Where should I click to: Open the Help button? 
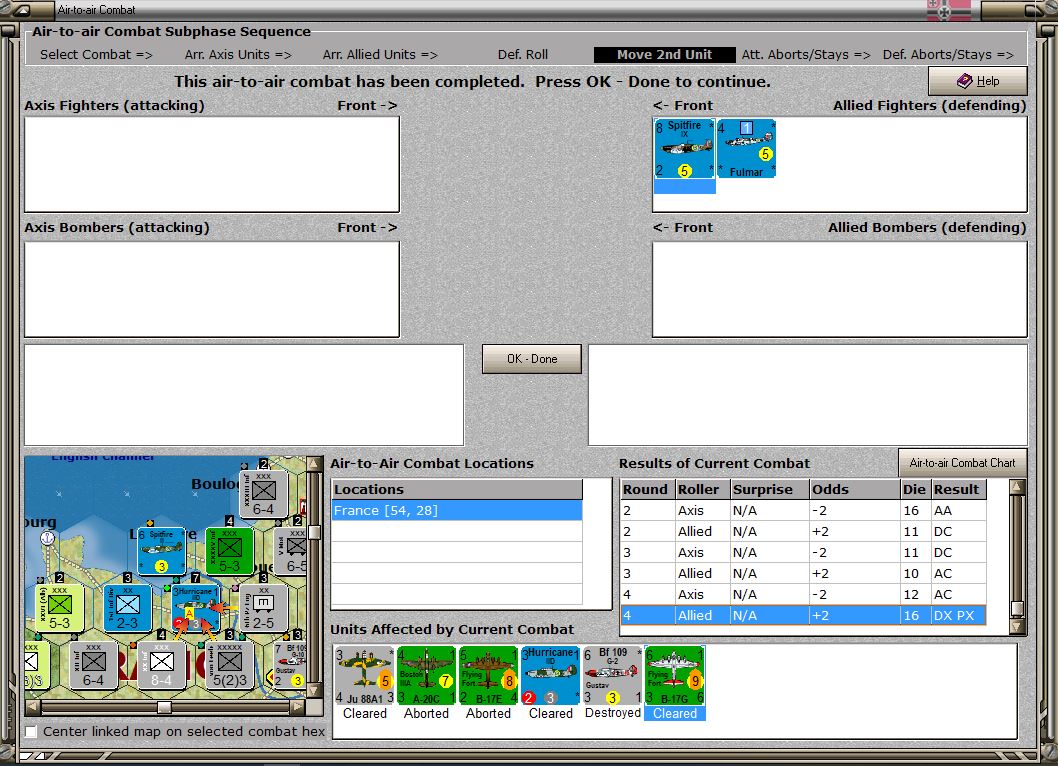click(978, 81)
